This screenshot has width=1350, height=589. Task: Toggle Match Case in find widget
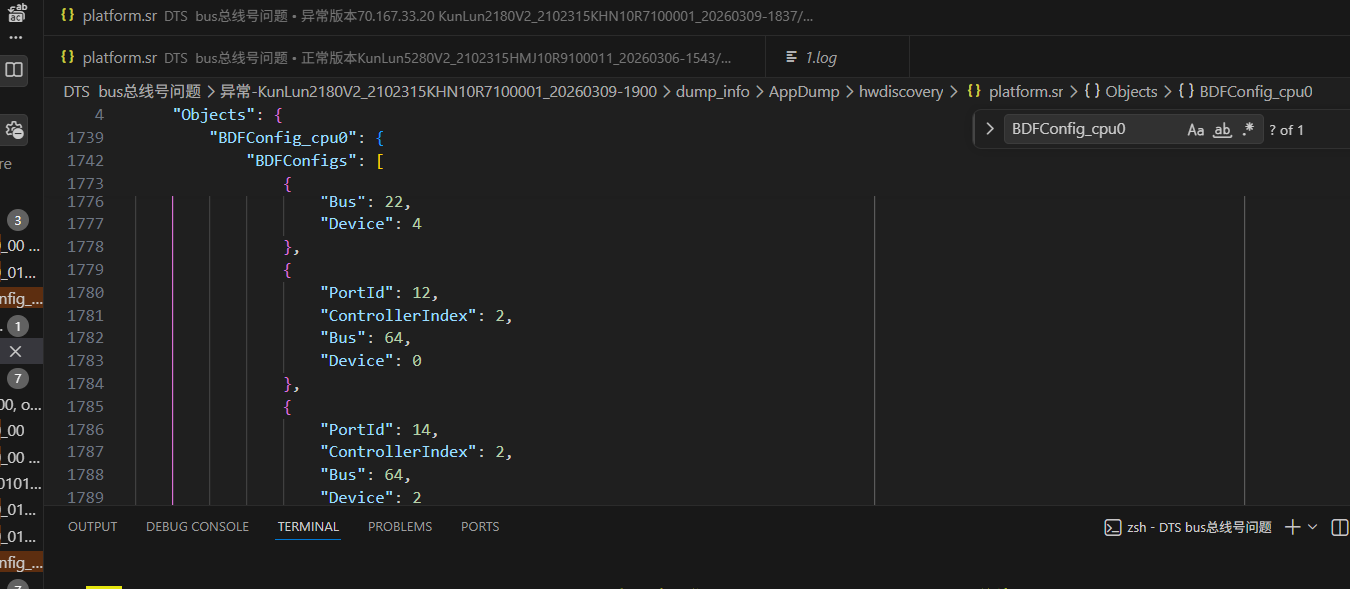click(x=1196, y=129)
